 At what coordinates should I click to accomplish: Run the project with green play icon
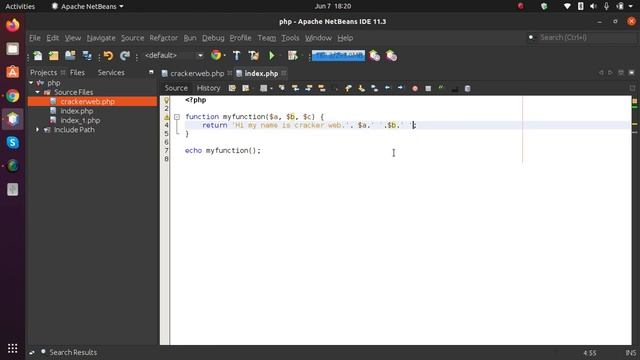(x=272, y=56)
